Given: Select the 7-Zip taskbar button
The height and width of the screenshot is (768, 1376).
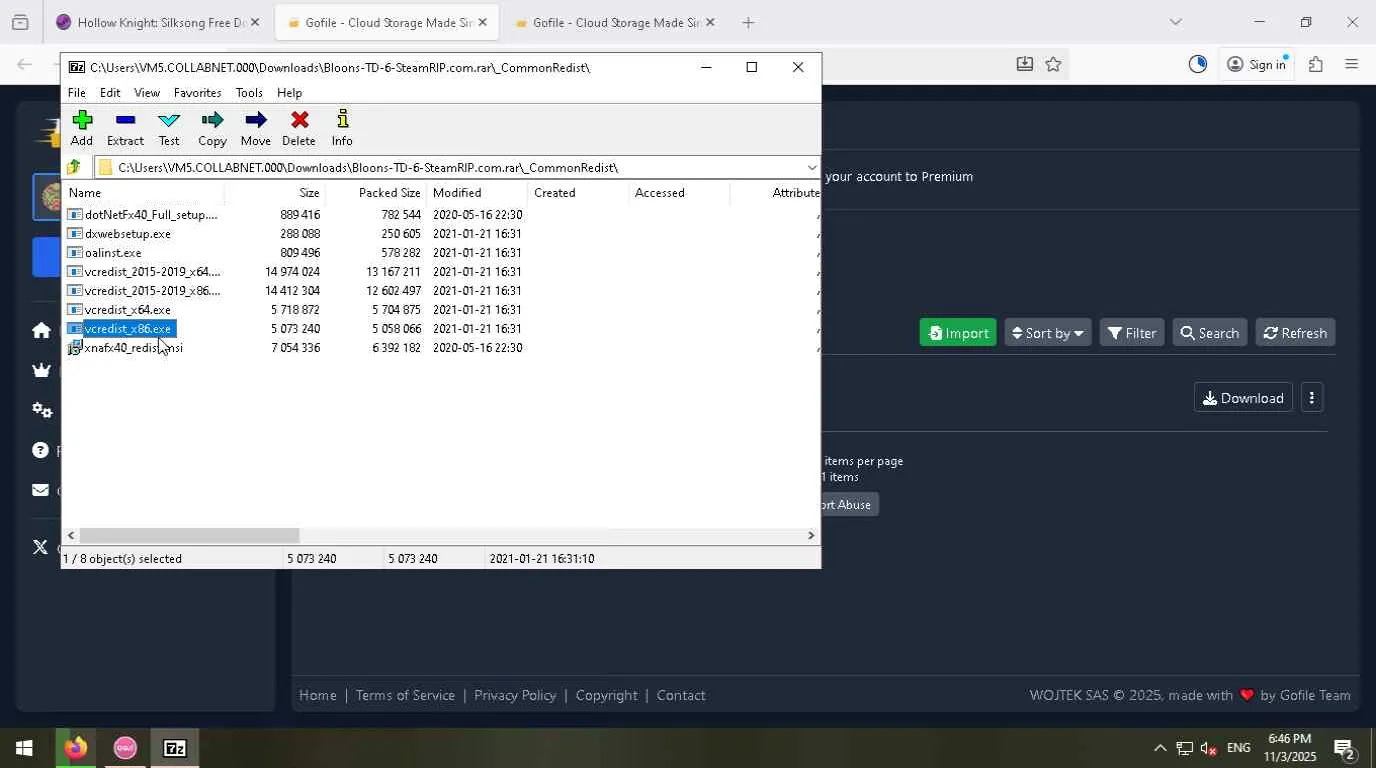Looking at the screenshot, I should [x=175, y=748].
